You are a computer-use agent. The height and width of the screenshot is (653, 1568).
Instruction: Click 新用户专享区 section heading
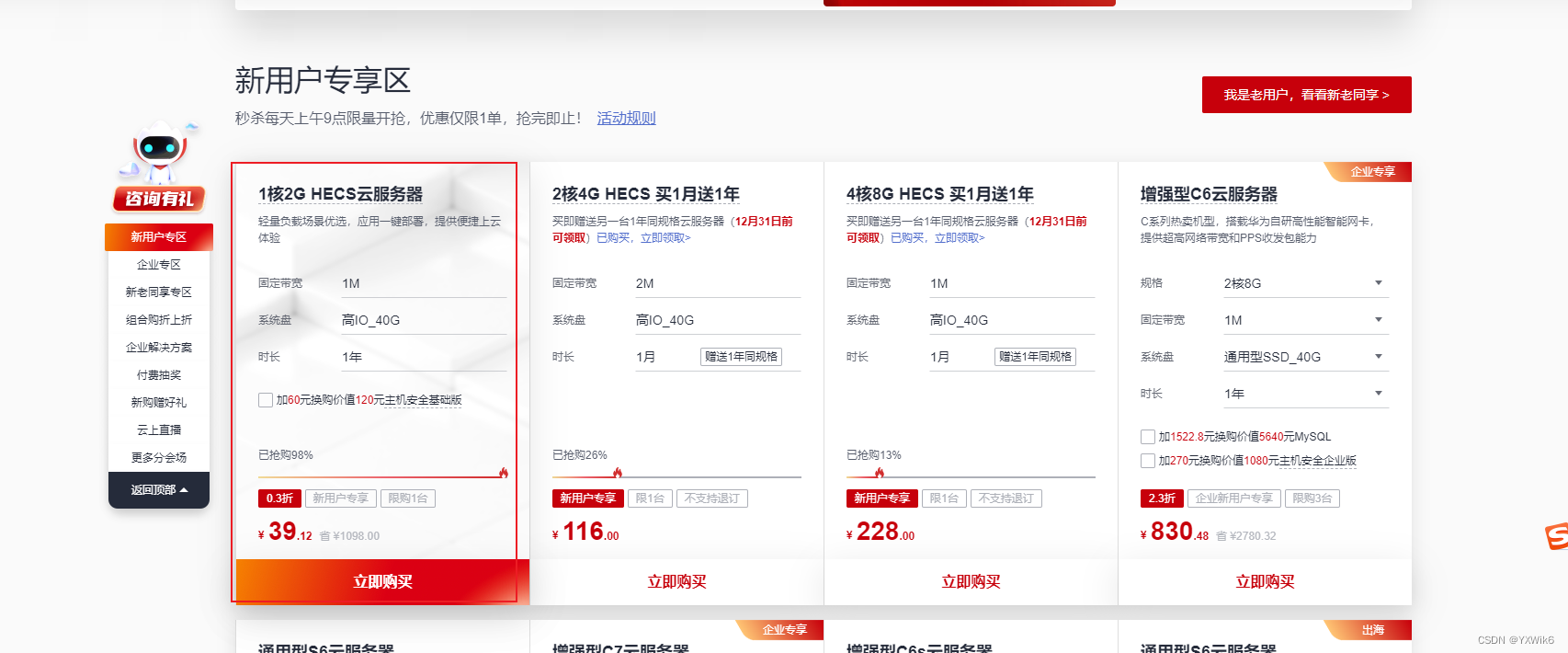point(323,81)
